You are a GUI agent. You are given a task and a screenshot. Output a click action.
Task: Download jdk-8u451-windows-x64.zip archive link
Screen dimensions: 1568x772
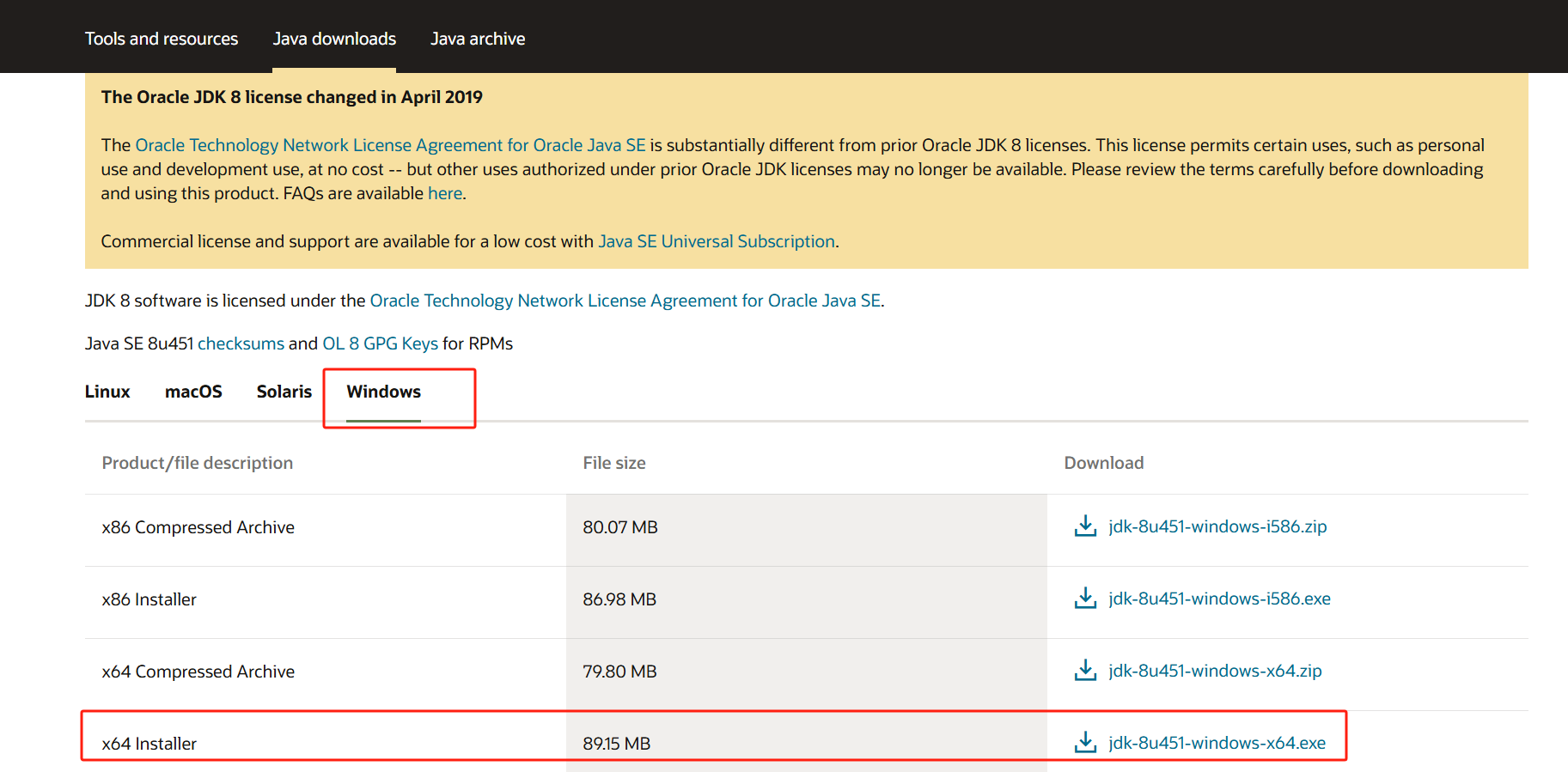[x=1215, y=671]
